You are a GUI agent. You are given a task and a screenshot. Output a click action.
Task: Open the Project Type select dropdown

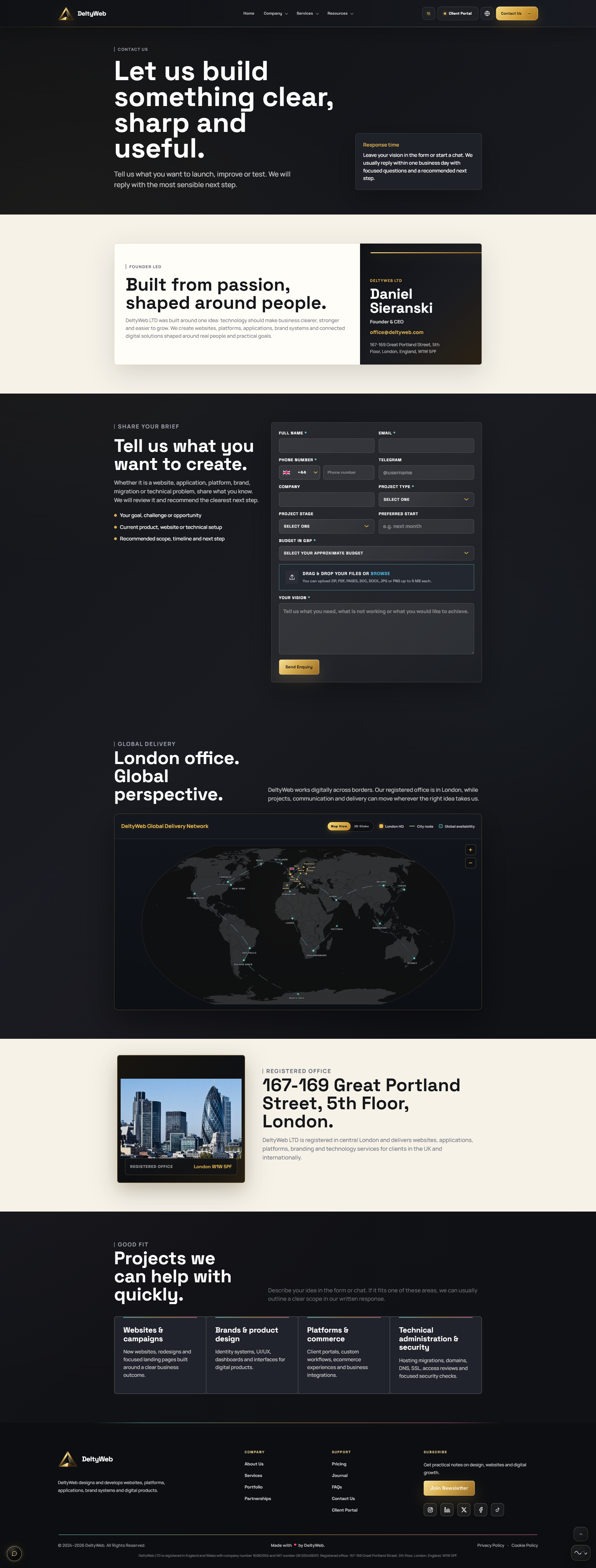pos(426,499)
